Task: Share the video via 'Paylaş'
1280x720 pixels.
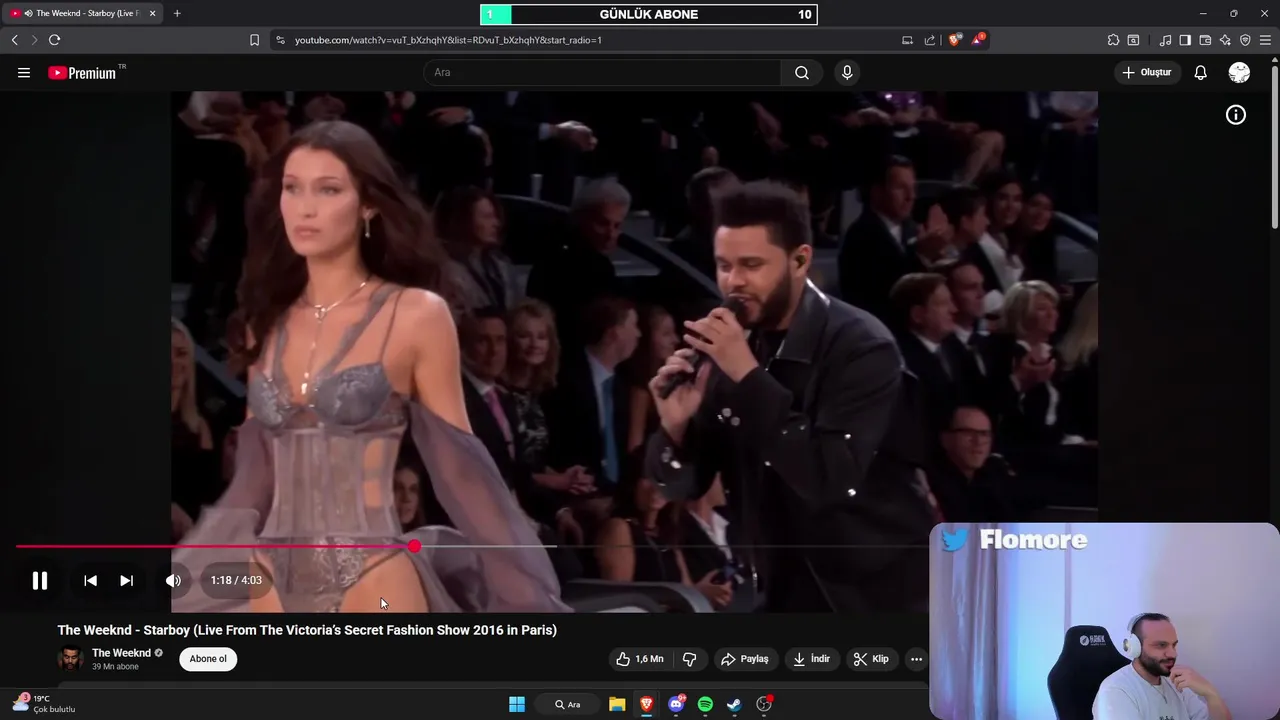Action: [x=745, y=659]
